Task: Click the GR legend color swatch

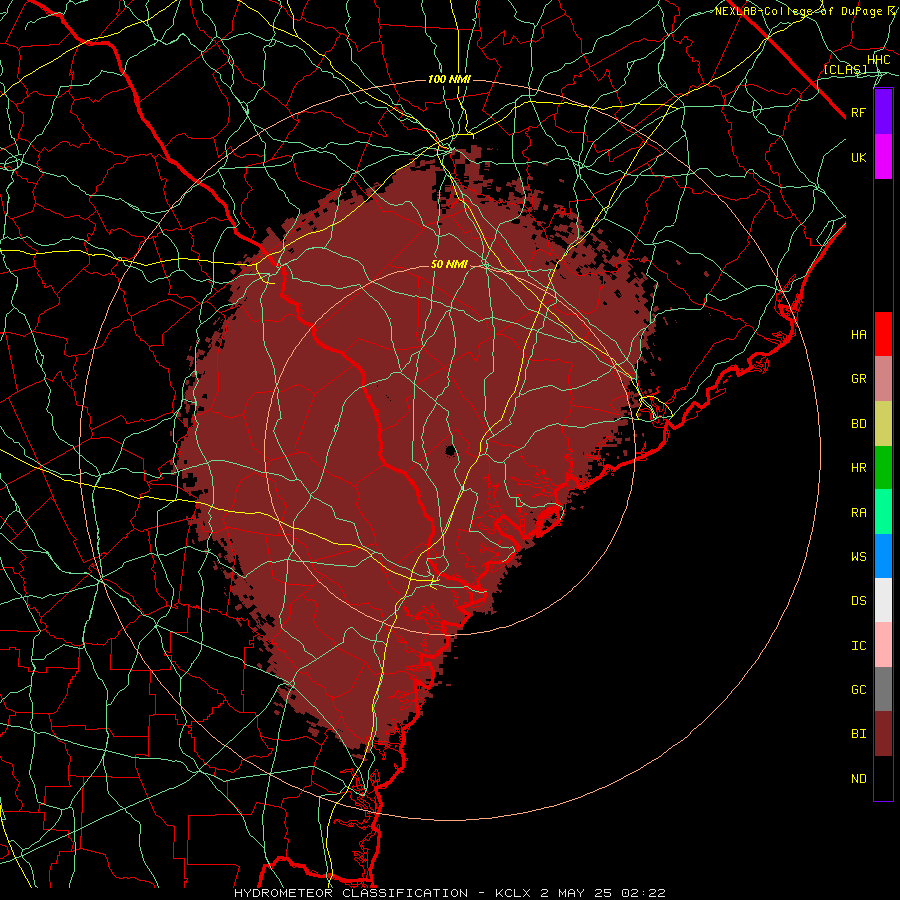Action: (x=883, y=379)
